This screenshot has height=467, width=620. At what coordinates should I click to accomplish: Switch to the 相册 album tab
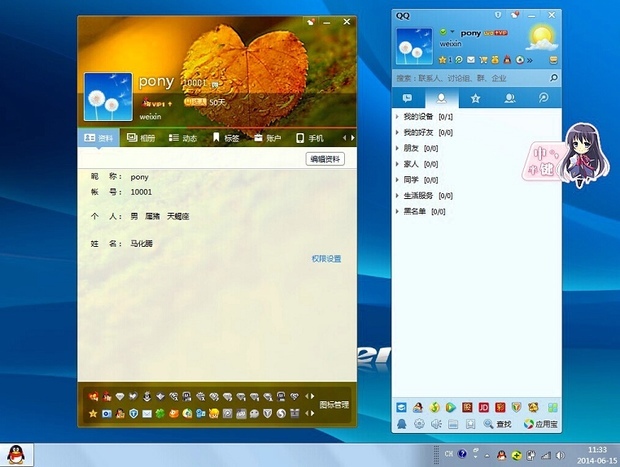141,138
